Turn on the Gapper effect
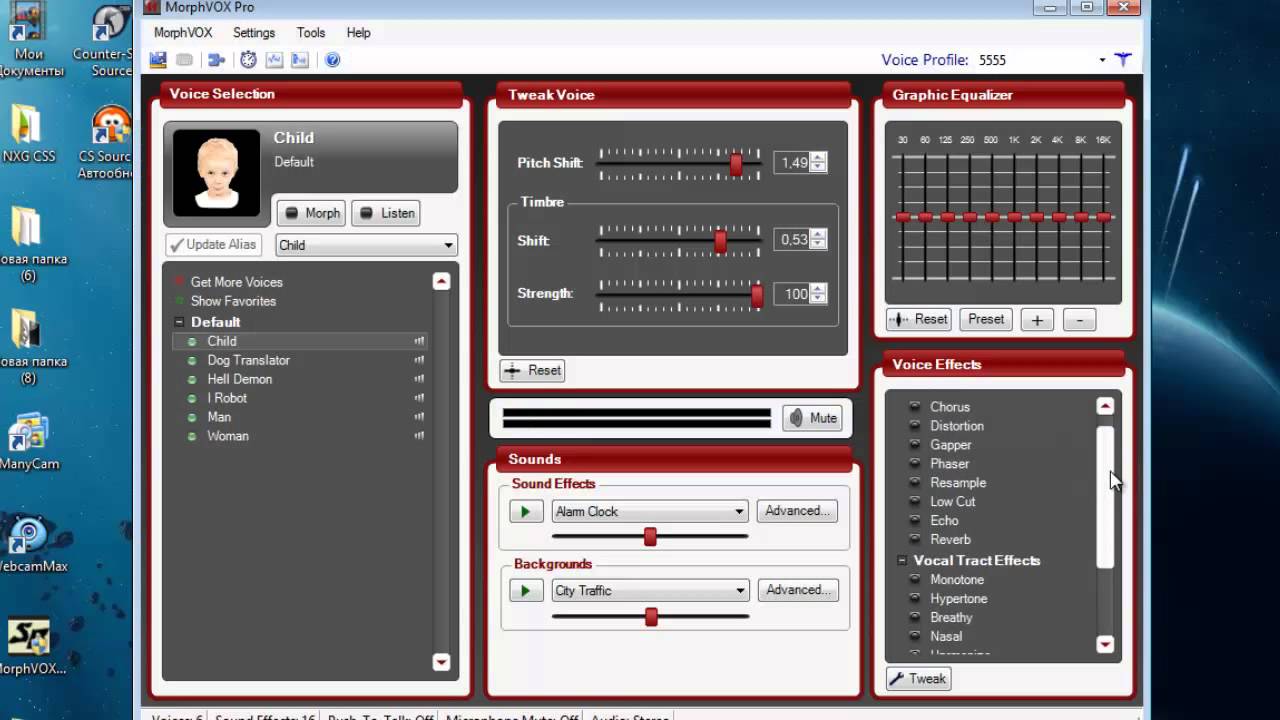 click(914, 445)
